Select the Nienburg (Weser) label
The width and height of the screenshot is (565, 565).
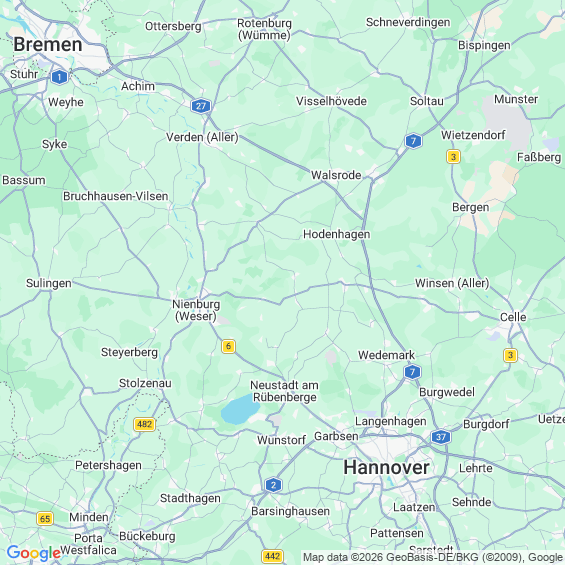tap(196, 310)
